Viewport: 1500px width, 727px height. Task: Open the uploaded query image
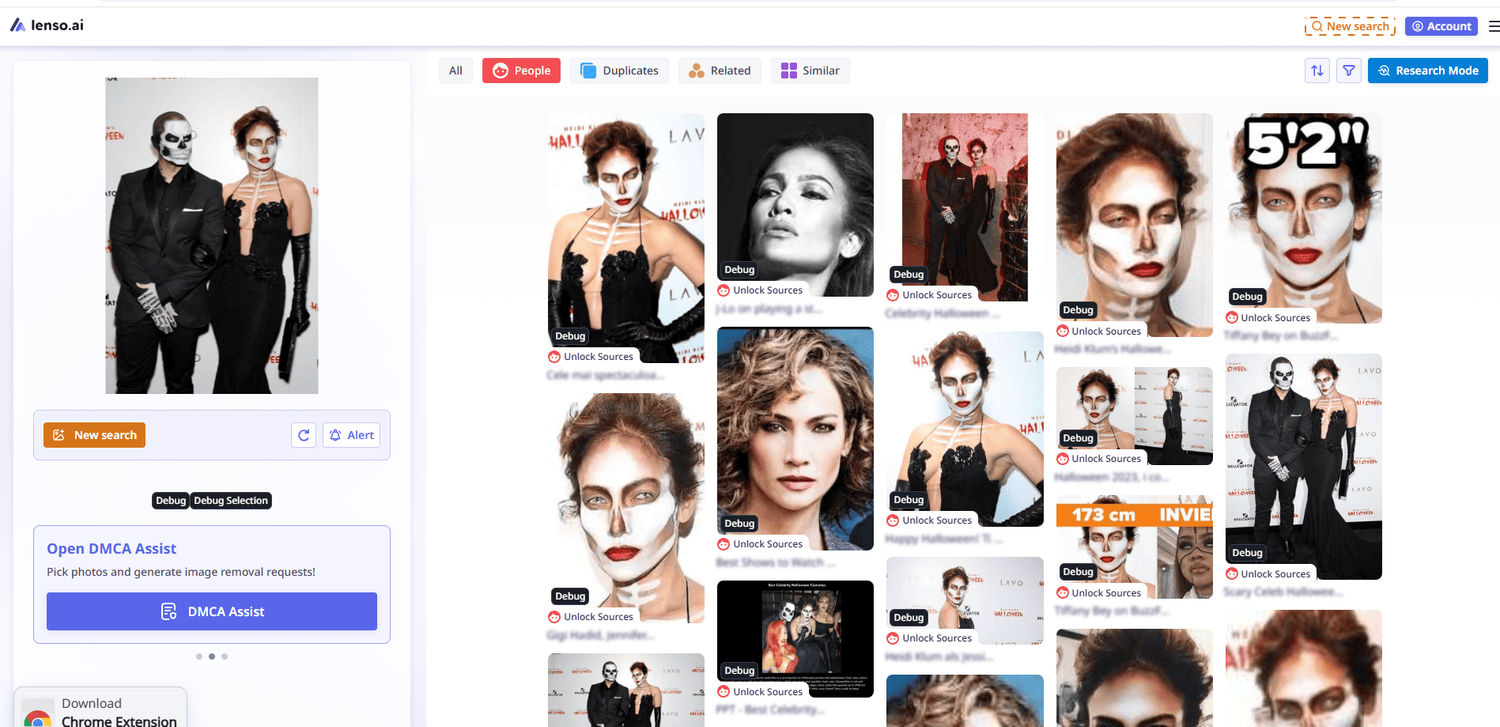click(x=212, y=236)
